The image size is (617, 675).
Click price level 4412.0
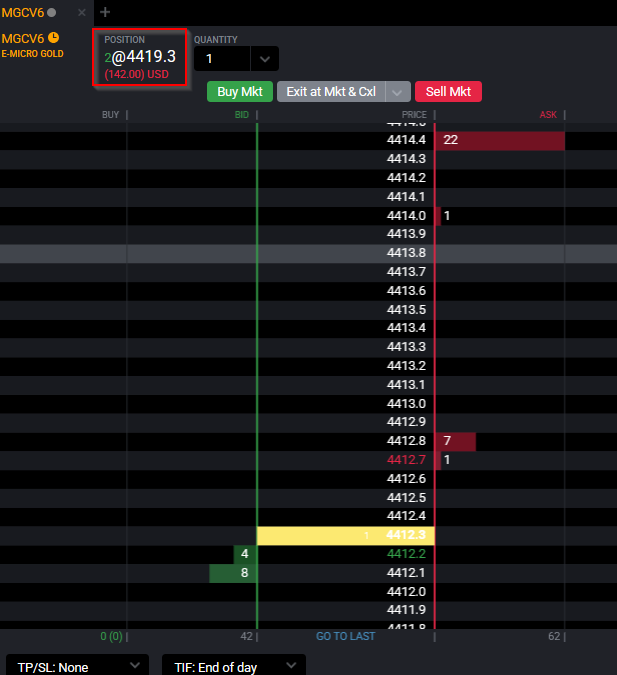click(406, 592)
